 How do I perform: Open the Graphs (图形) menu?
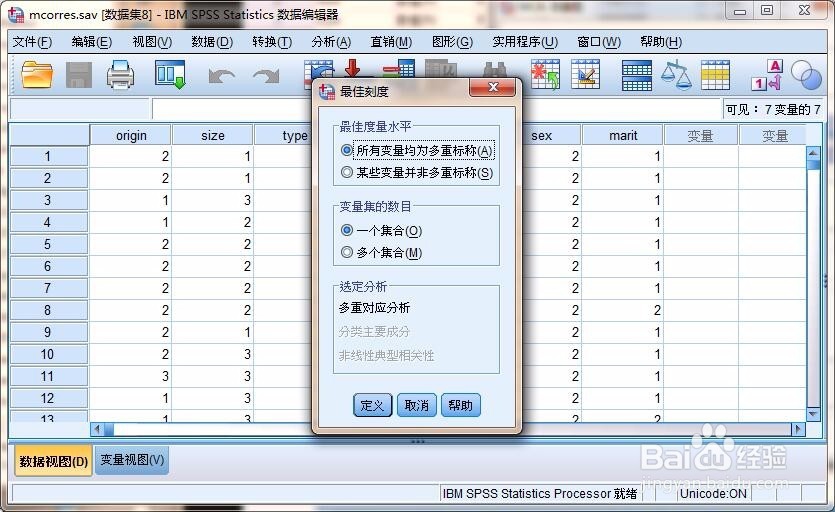(452, 42)
